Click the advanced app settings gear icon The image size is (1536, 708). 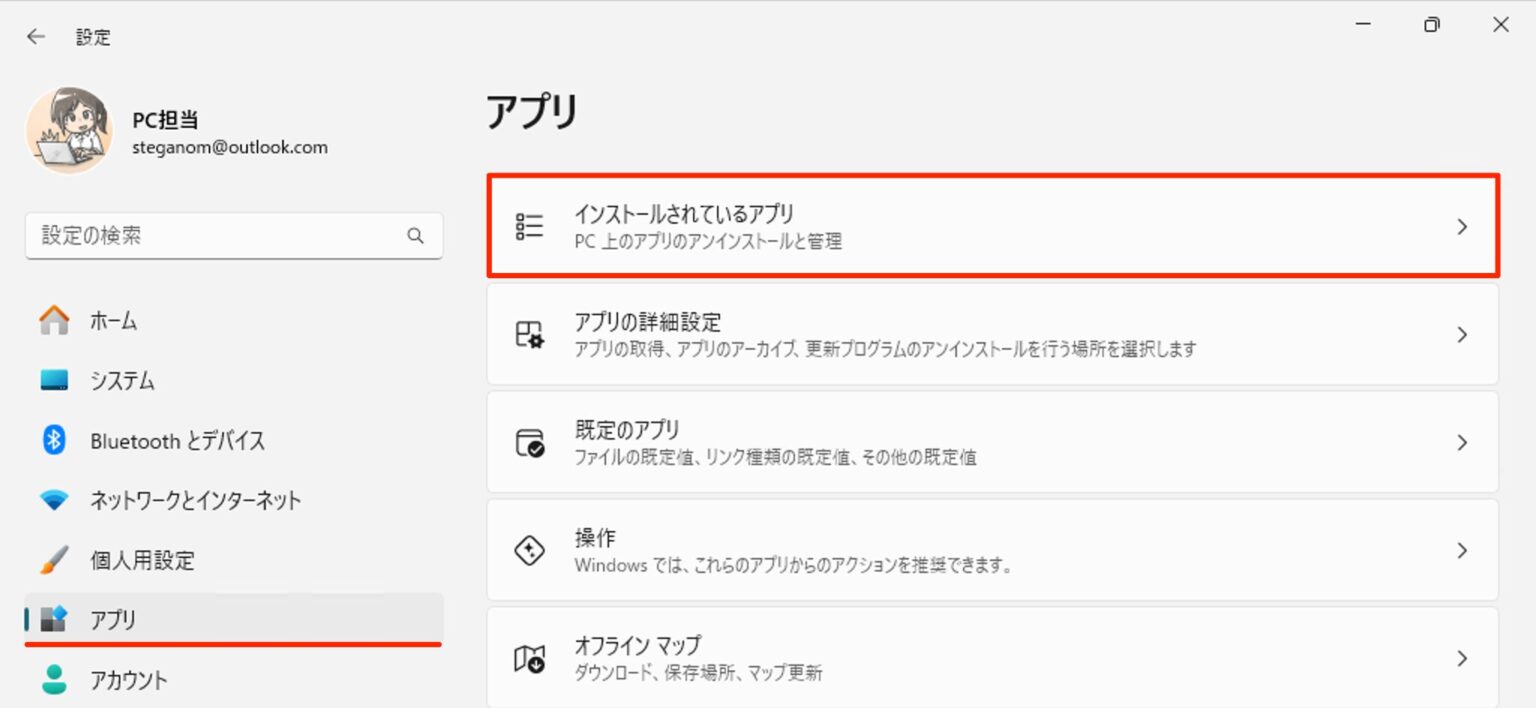pos(528,334)
